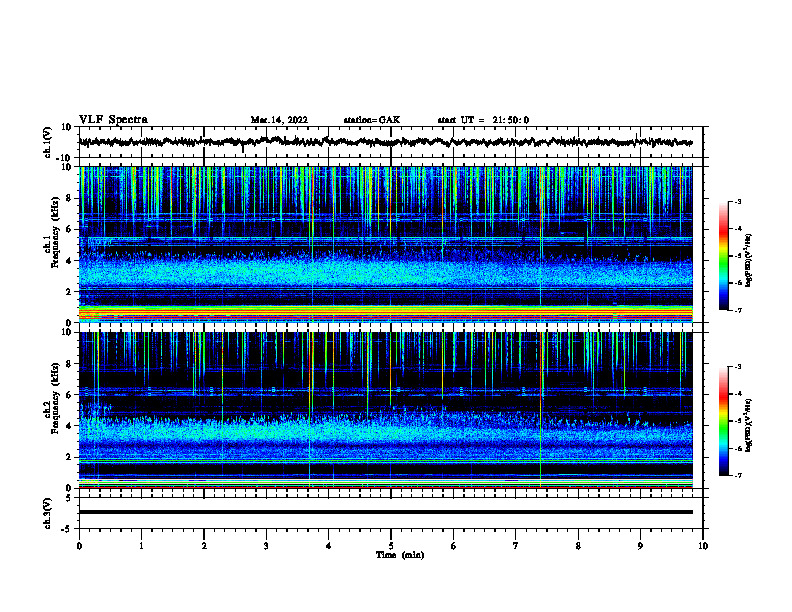792x612 pixels.
Task: Click the "VLF Spectra" title text
Action: tap(113, 120)
